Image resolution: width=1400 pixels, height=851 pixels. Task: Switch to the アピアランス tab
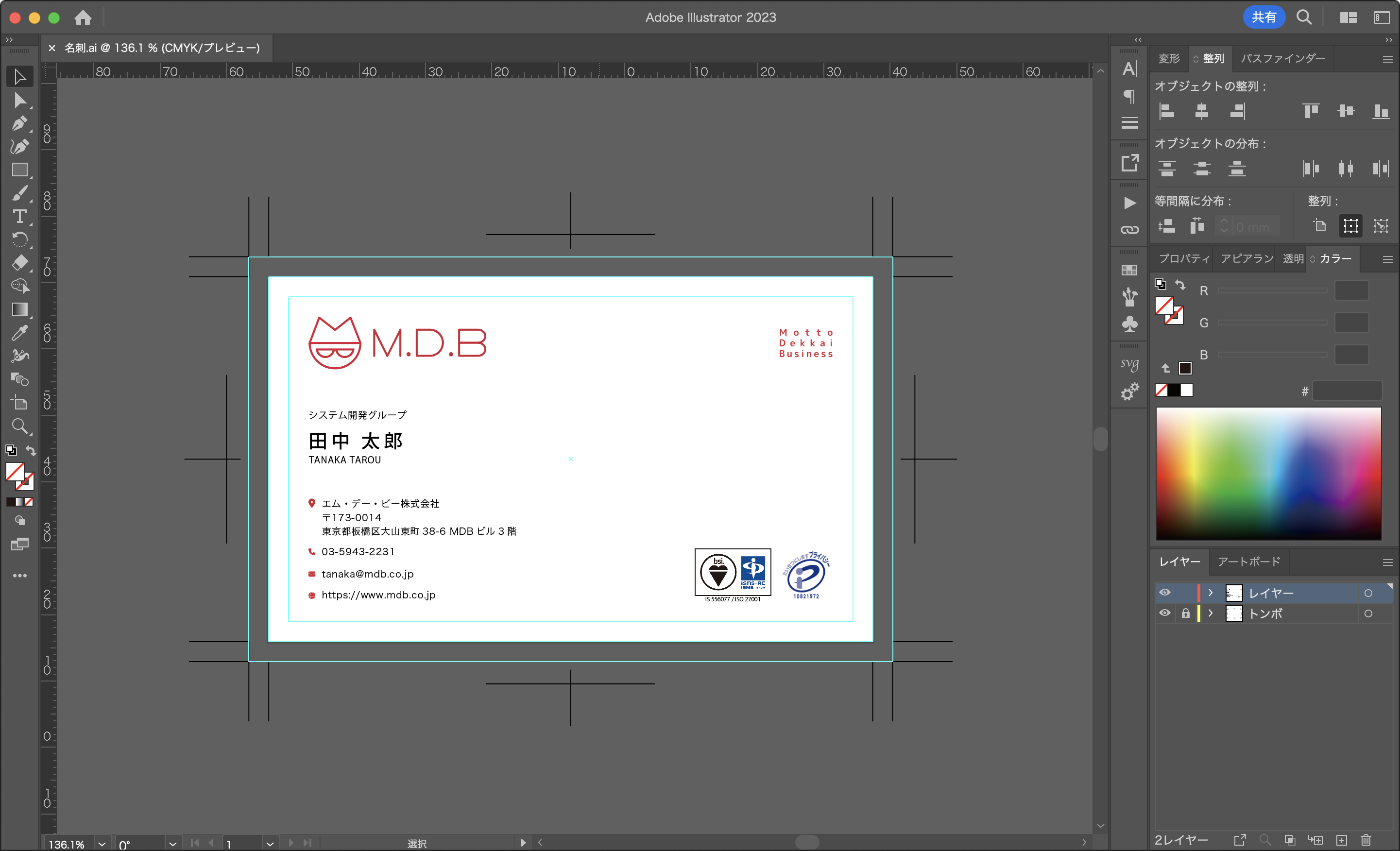(x=1246, y=259)
